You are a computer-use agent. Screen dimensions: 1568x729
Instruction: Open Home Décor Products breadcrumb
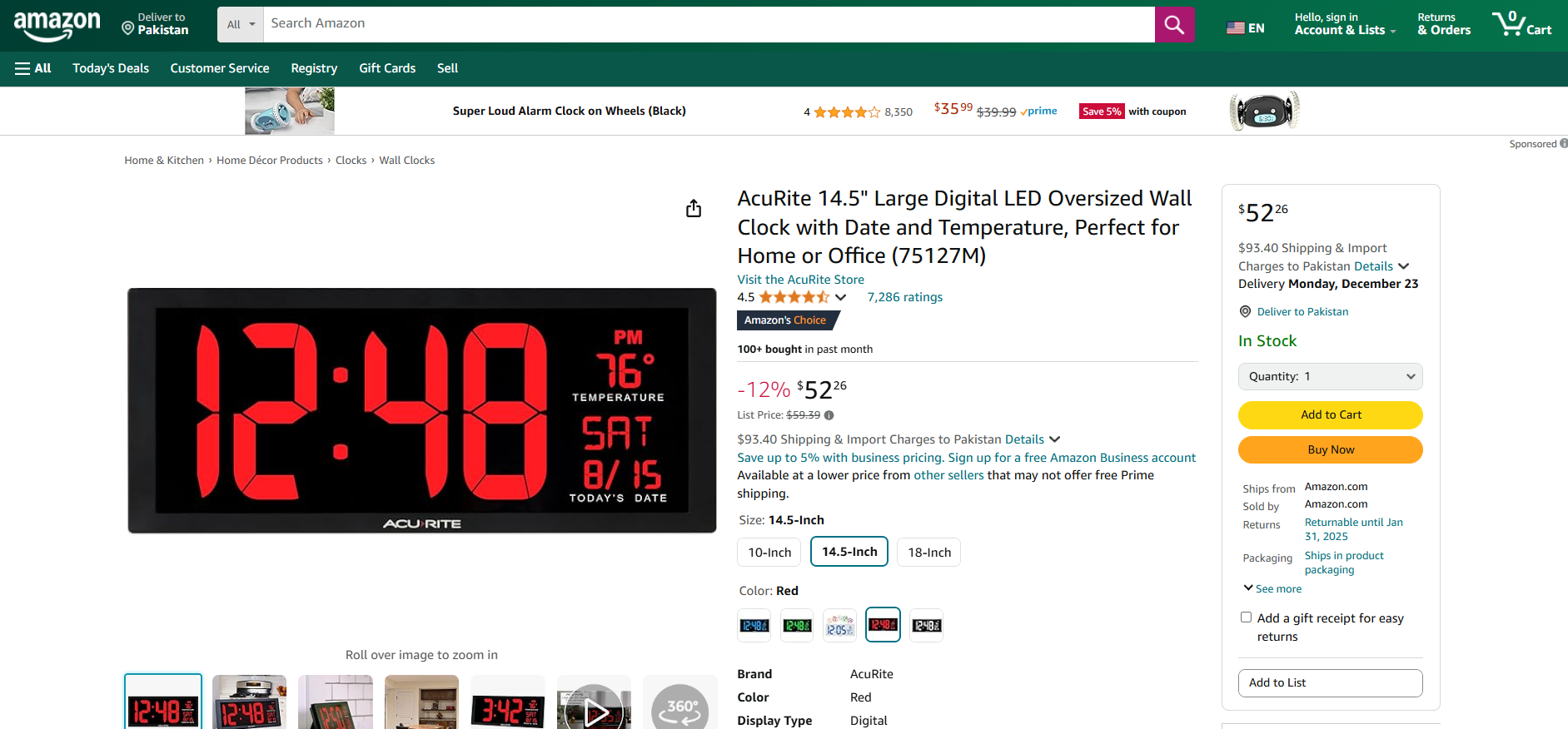coord(270,161)
